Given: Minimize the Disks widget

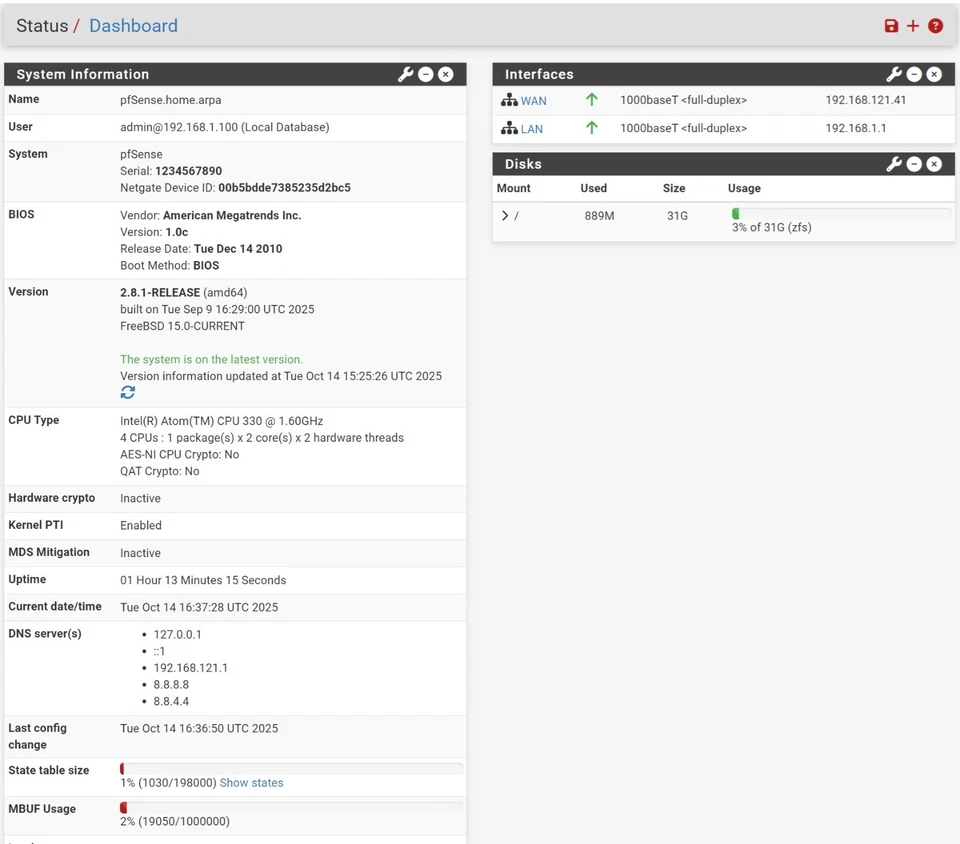Looking at the screenshot, I should [914, 164].
